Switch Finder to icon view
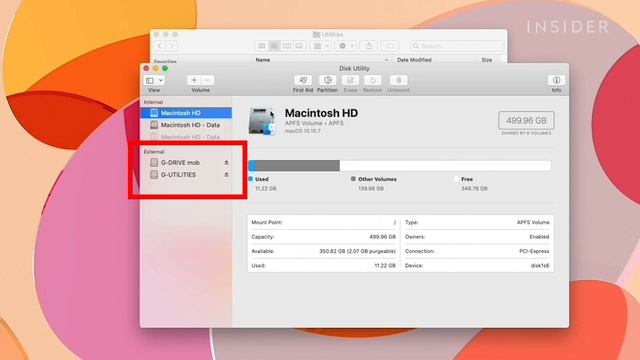 (x=262, y=46)
